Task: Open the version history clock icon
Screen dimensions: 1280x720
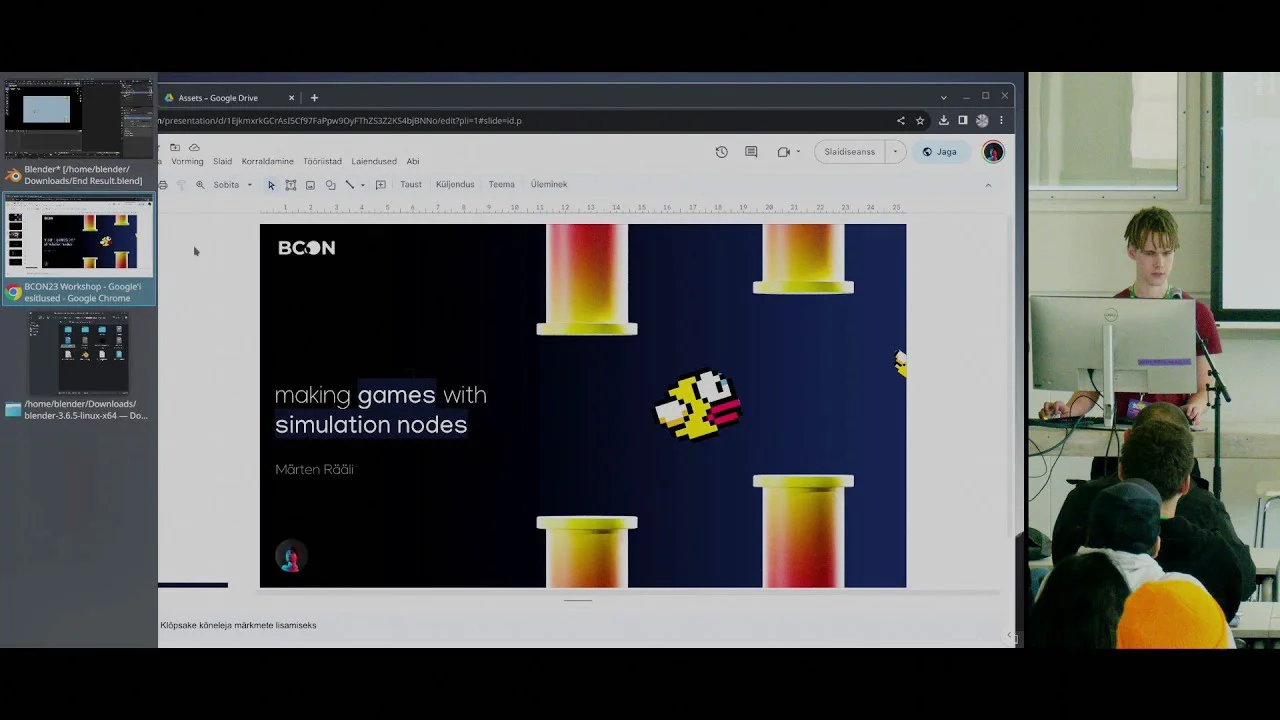Action: (x=721, y=152)
